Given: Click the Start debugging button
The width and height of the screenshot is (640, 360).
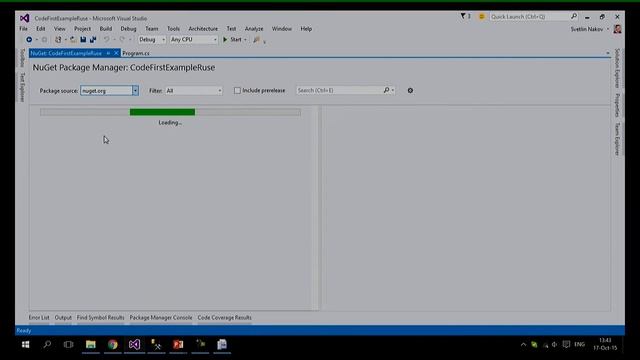Looking at the screenshot, I should pos(232,40).
